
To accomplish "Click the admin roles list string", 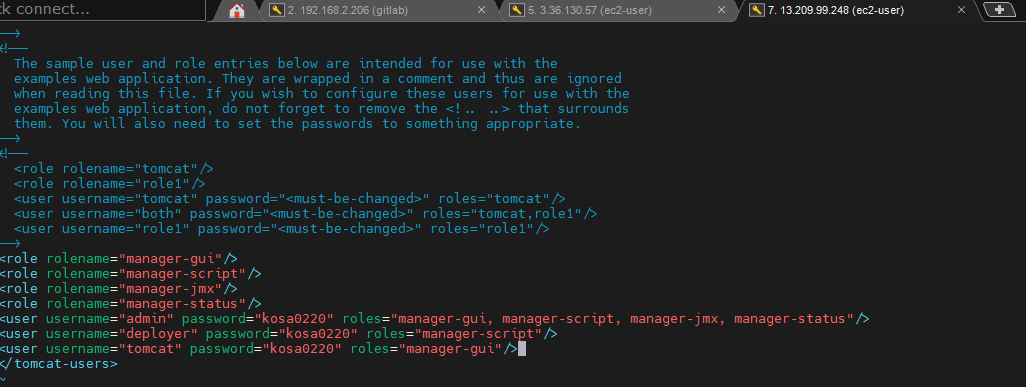I will pyautogui.click(x=623, y=319).
